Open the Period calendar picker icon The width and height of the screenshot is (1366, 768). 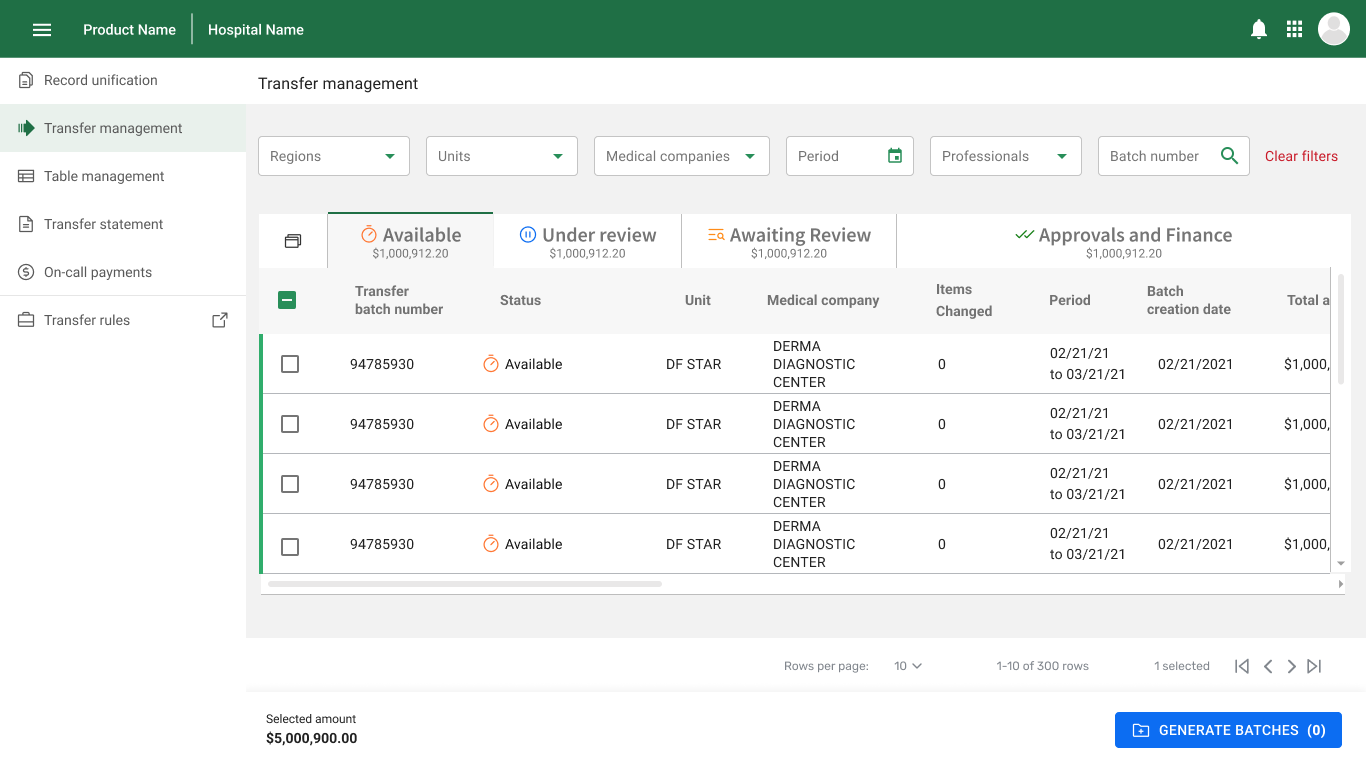895,156
